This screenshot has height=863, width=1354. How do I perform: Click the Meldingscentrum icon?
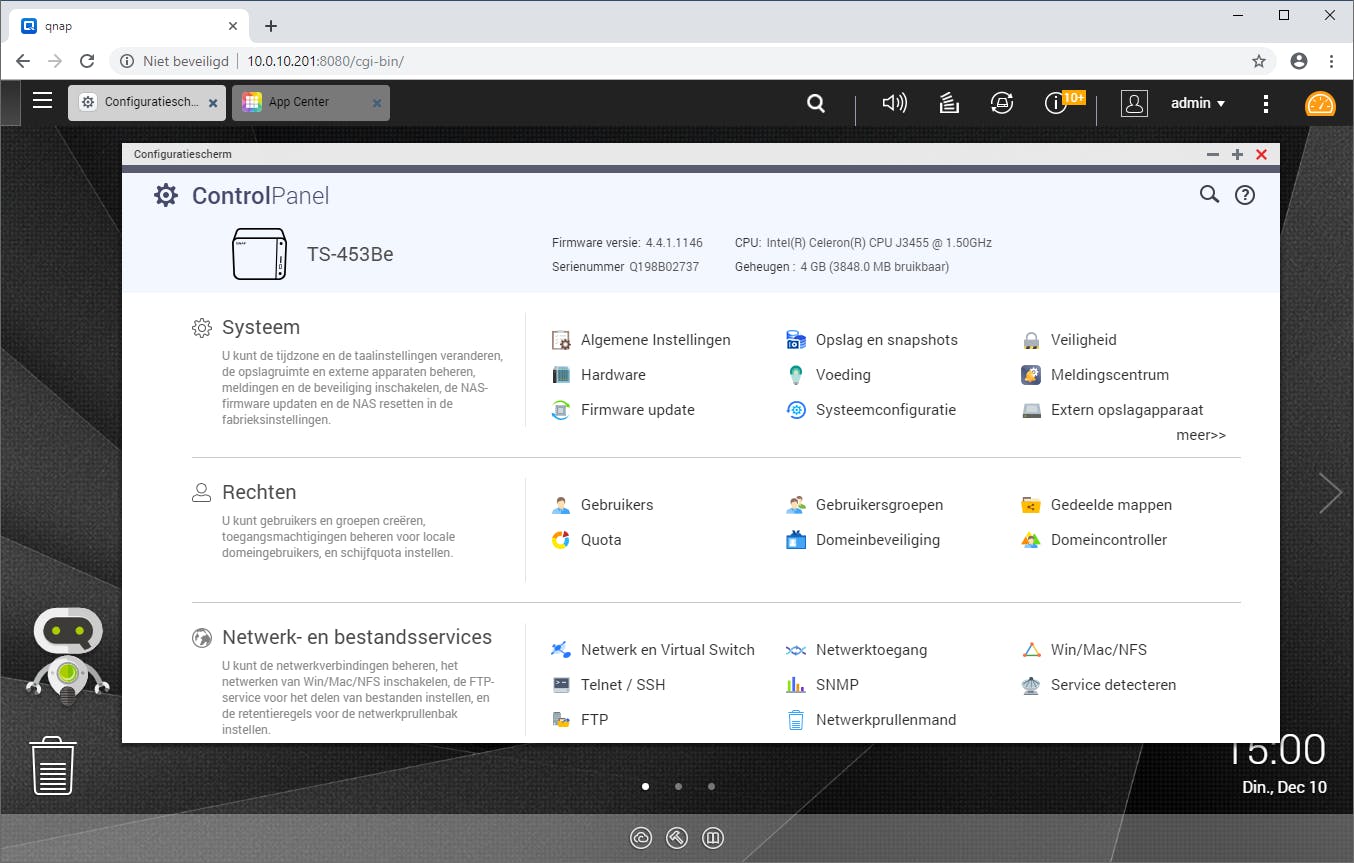1031,375
